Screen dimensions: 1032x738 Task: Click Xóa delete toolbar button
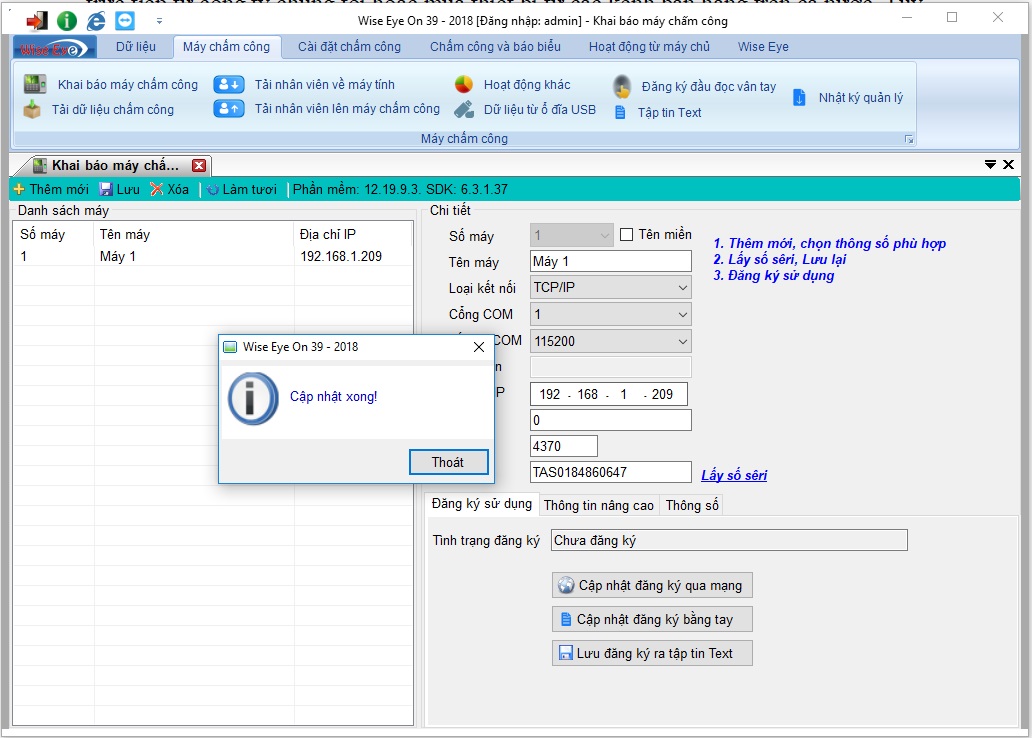click(x=169, y=189)
